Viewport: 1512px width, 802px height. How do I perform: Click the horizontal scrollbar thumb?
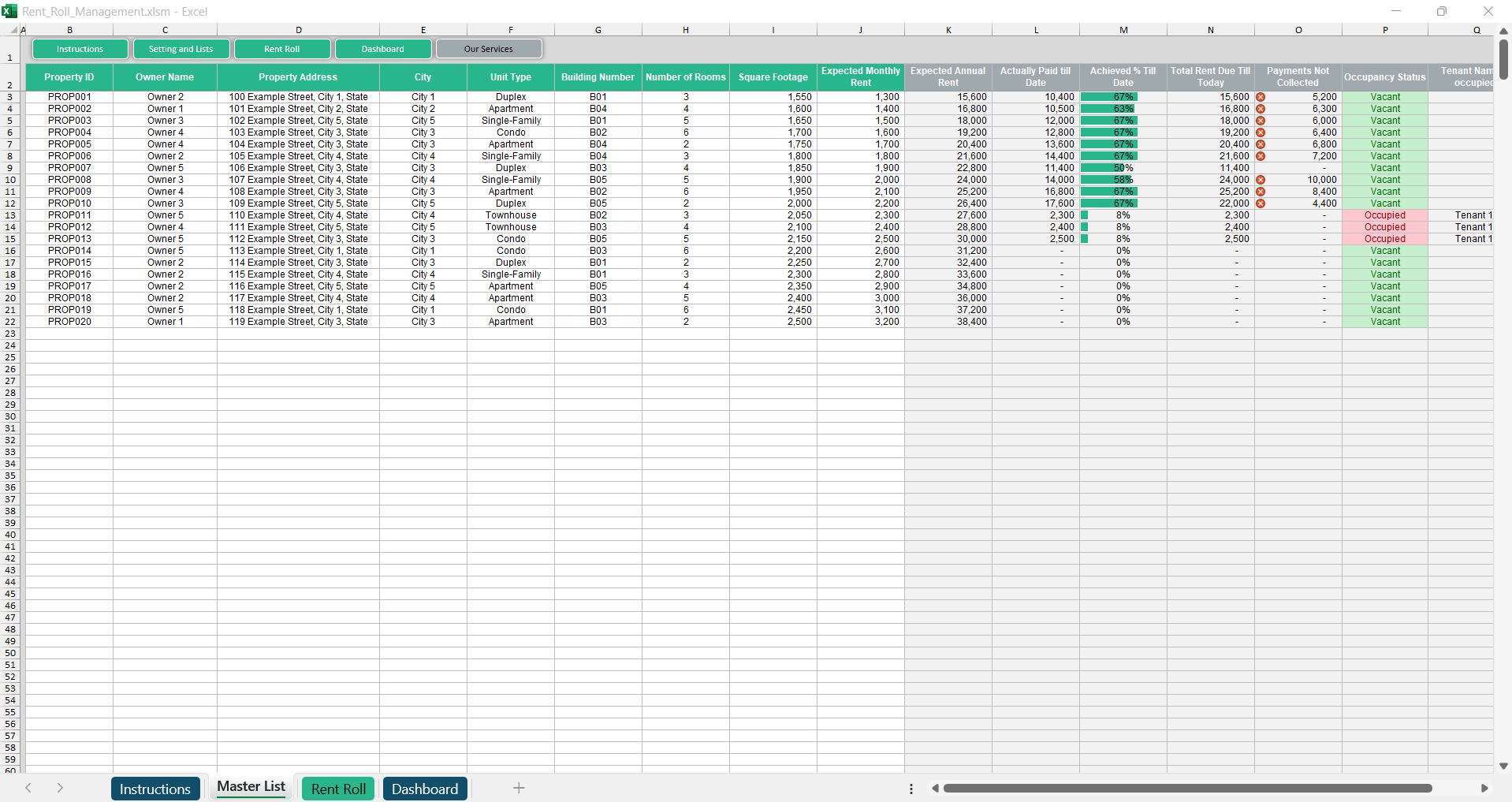pos(1186,789)
